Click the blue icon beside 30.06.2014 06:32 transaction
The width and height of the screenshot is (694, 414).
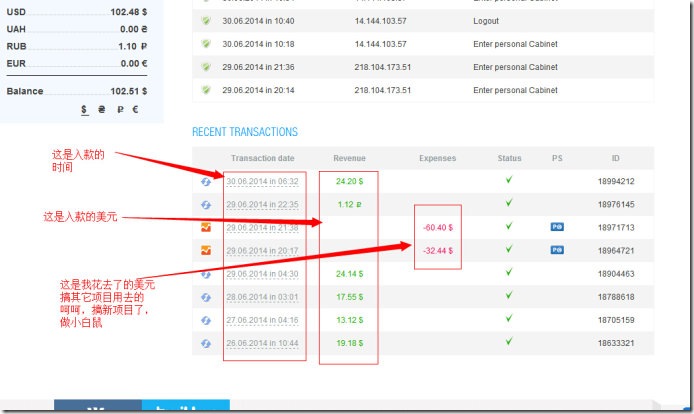(206, 182)
